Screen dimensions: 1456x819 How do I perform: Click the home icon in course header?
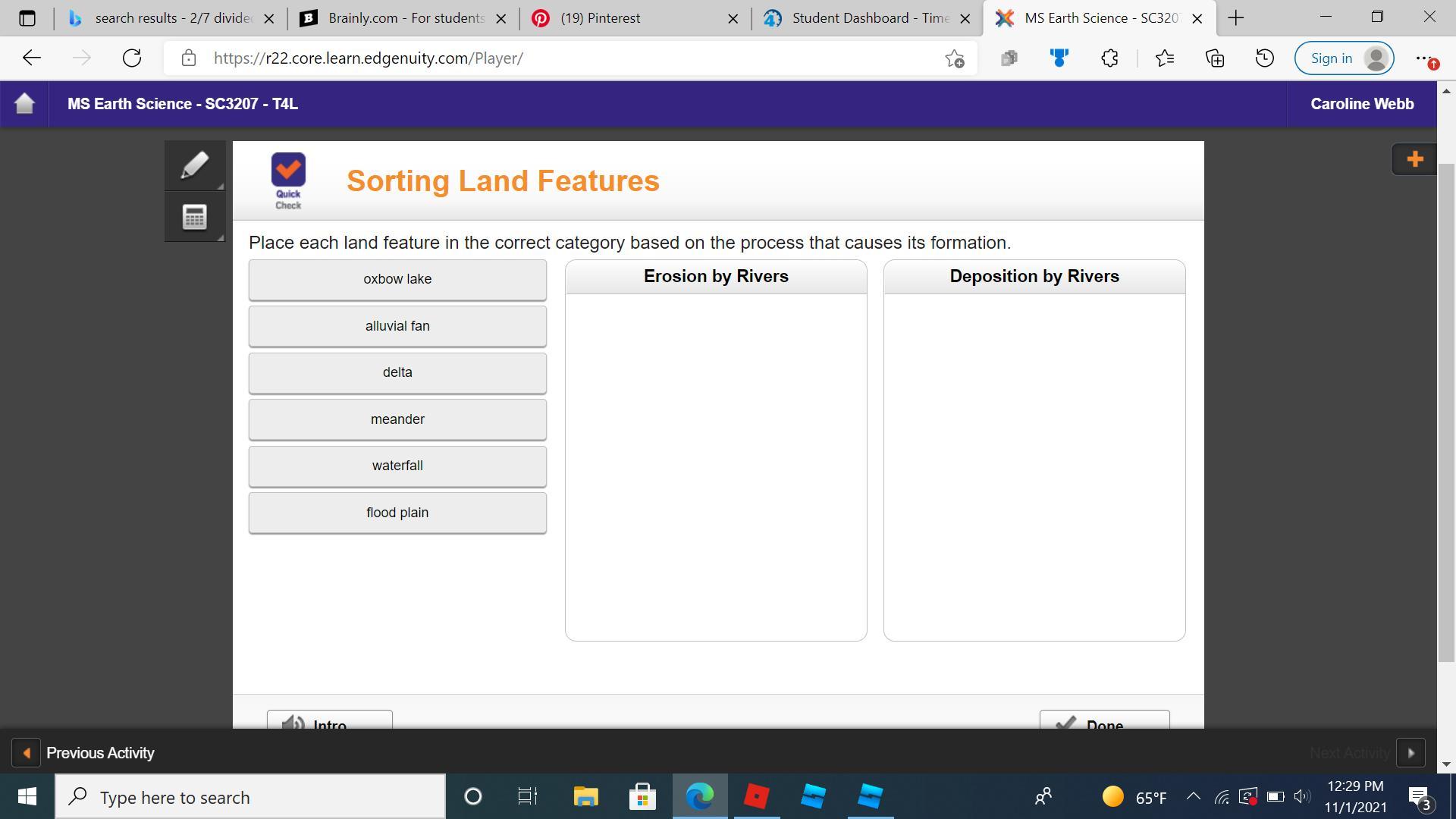point(24,104)
